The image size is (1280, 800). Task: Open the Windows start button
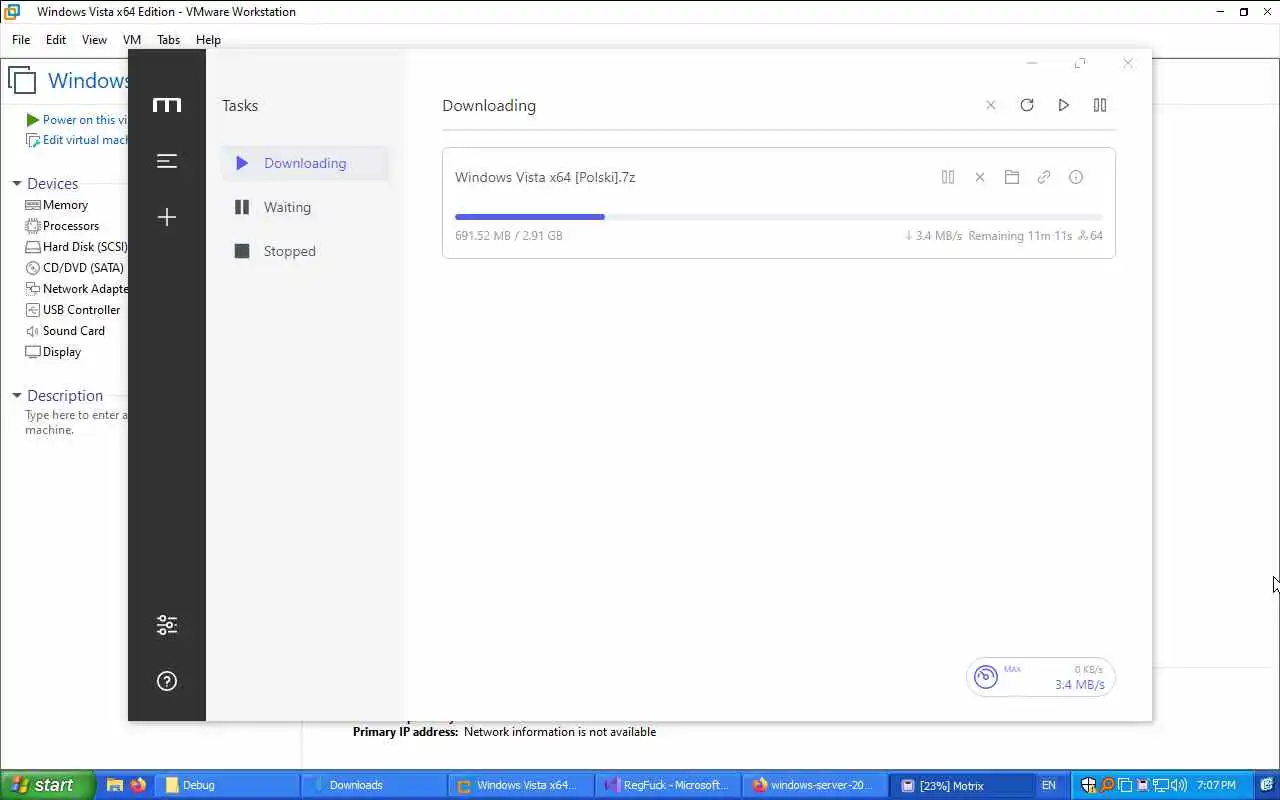(48, 785)
